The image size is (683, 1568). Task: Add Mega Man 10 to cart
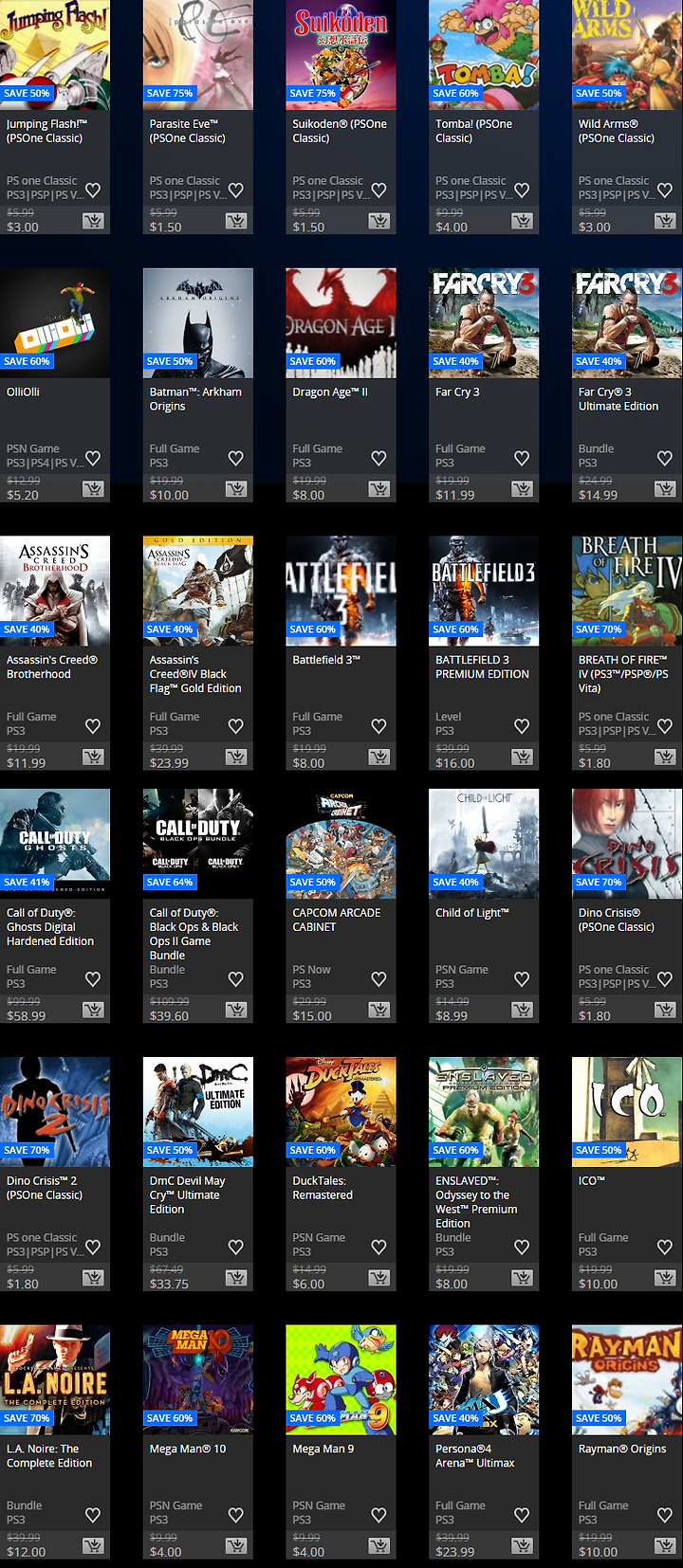click(x=236, y=1546)
